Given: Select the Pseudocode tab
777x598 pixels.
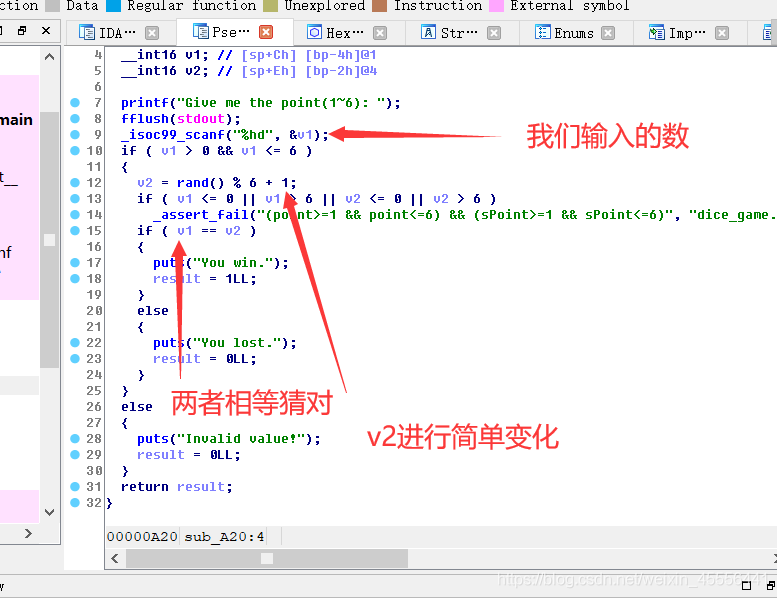Looking at the screenshot, I should pyautogui.click(x=221, y=32).
